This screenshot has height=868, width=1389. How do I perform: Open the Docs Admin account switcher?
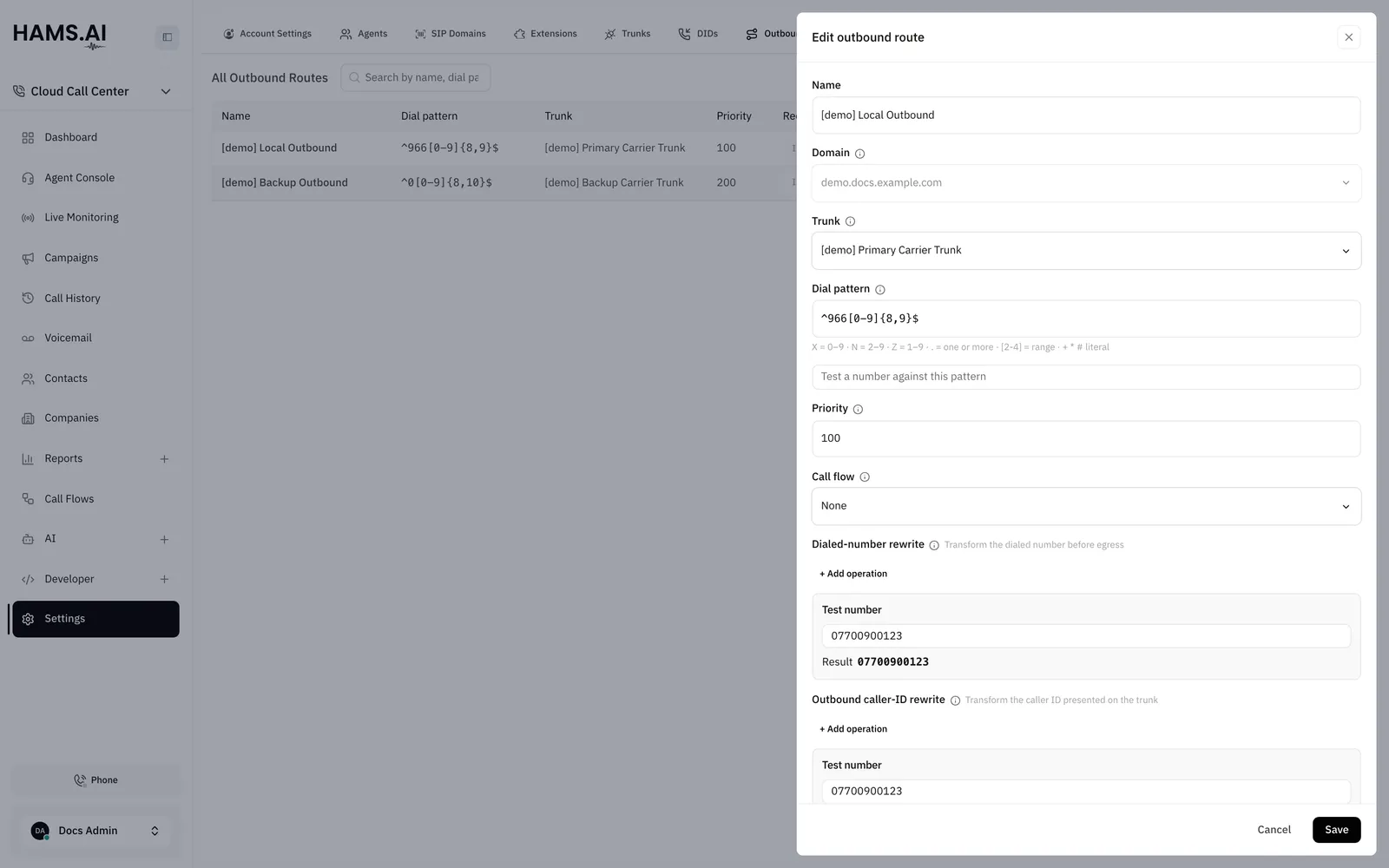95,831
